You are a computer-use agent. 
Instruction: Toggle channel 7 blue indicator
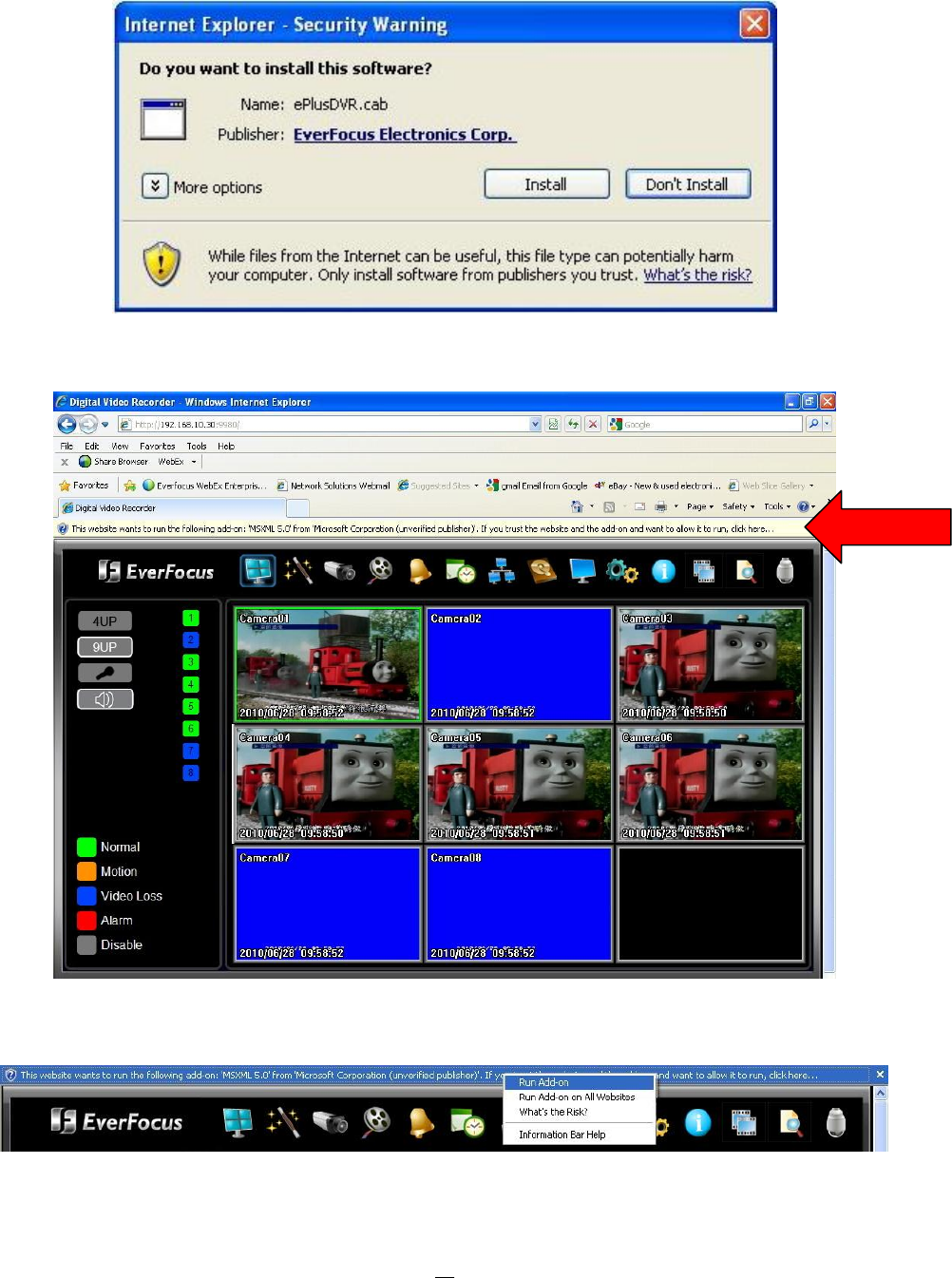pyautogui.click(x=191, y=751)
